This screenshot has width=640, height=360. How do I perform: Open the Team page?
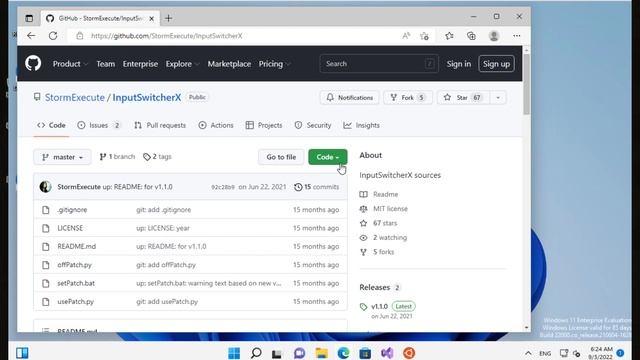[106, 64]
